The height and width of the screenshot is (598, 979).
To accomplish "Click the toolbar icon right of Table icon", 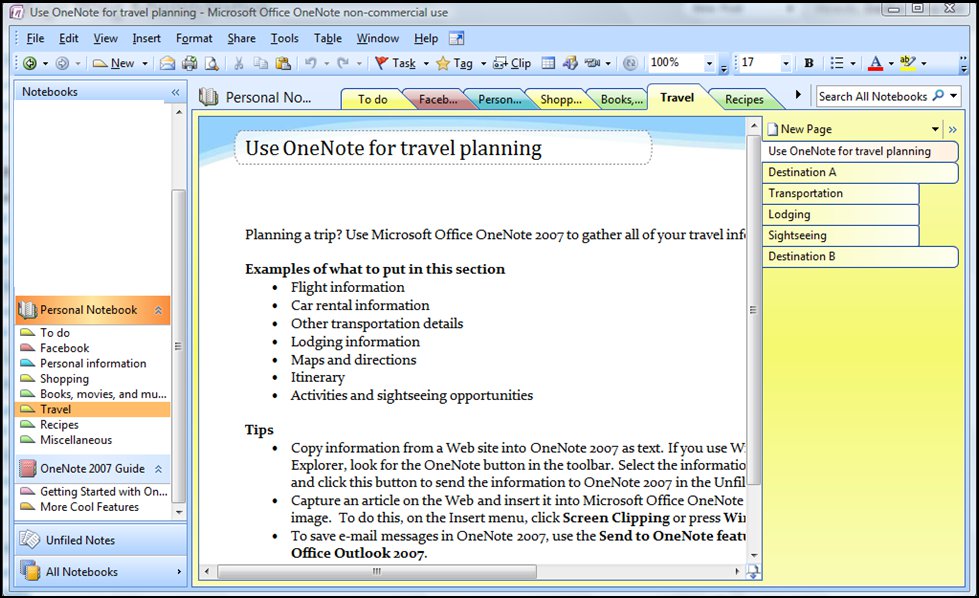I will tap(570, 63).
